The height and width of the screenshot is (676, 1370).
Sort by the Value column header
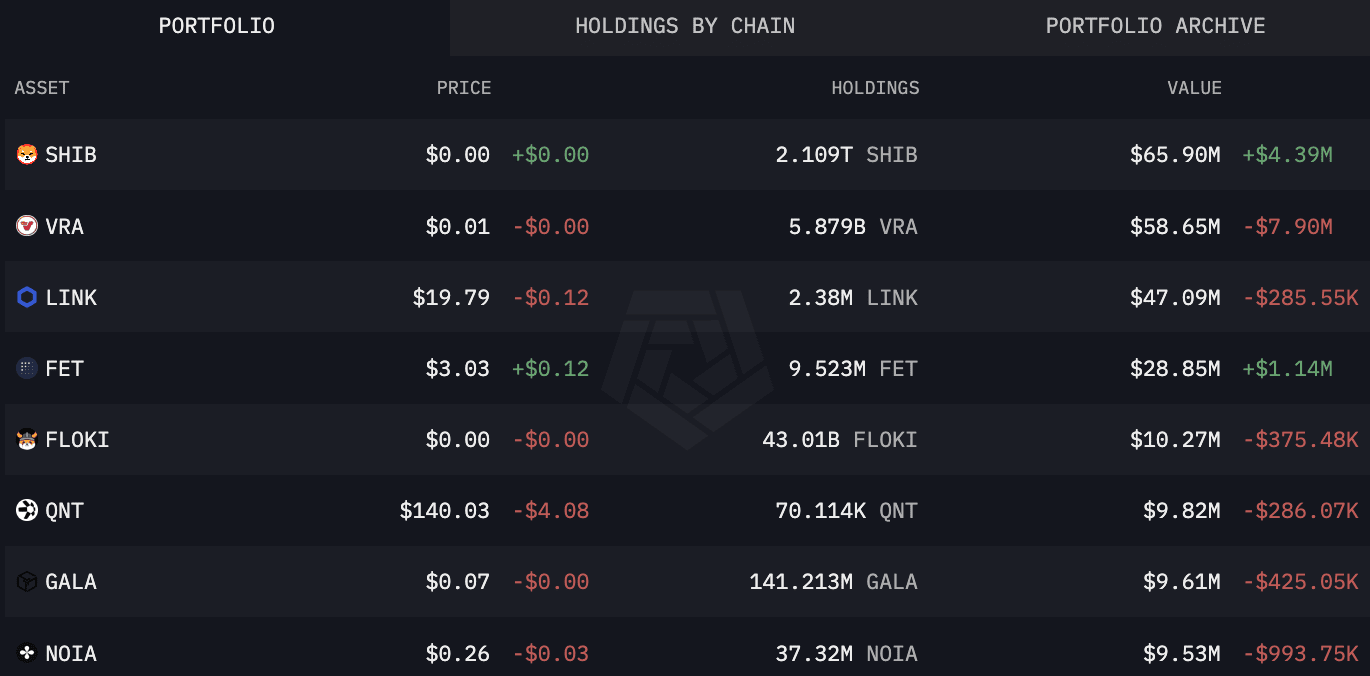[1194, 88]
